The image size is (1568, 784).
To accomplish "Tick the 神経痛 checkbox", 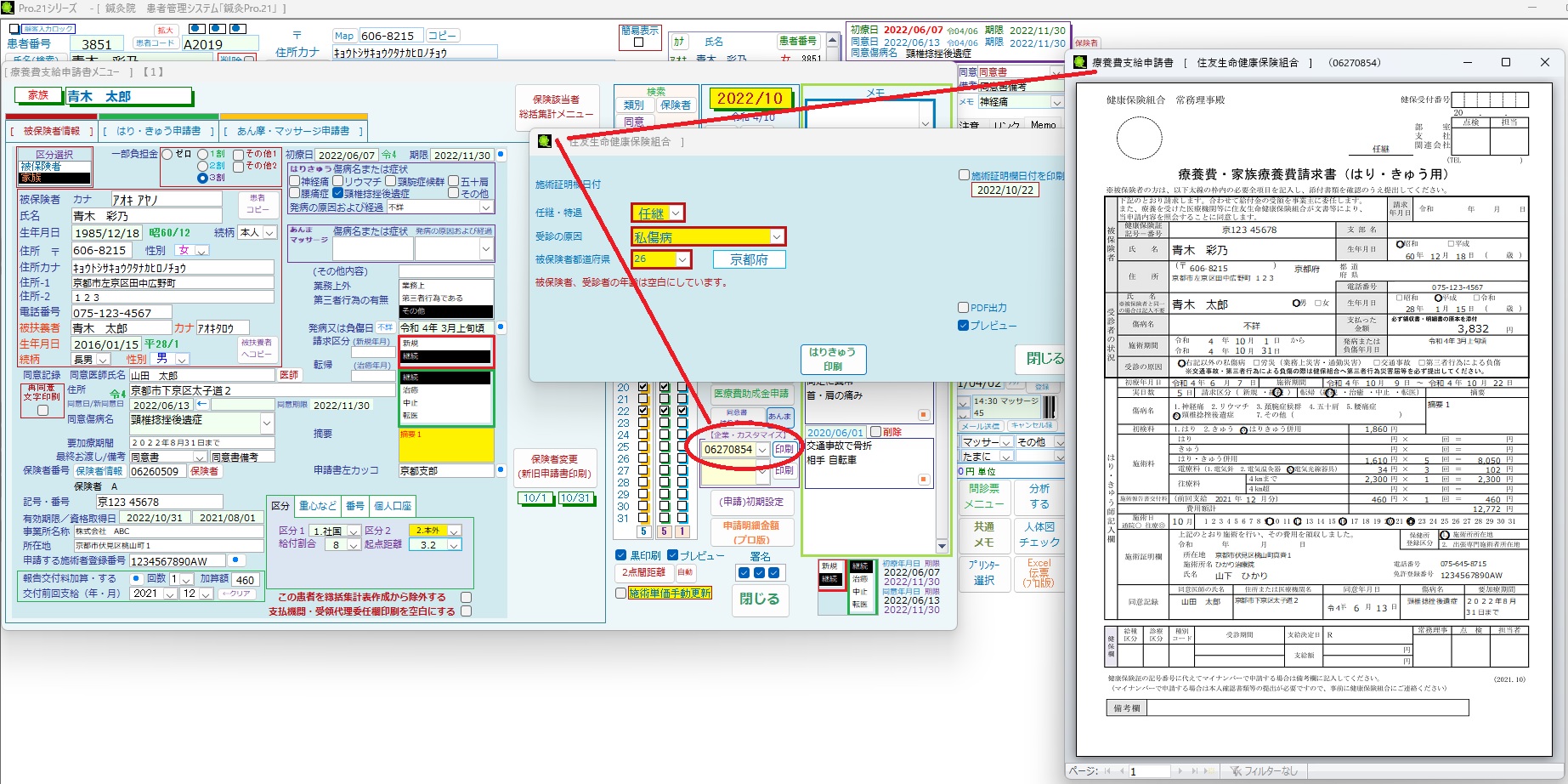I will (x=295, y=181).
